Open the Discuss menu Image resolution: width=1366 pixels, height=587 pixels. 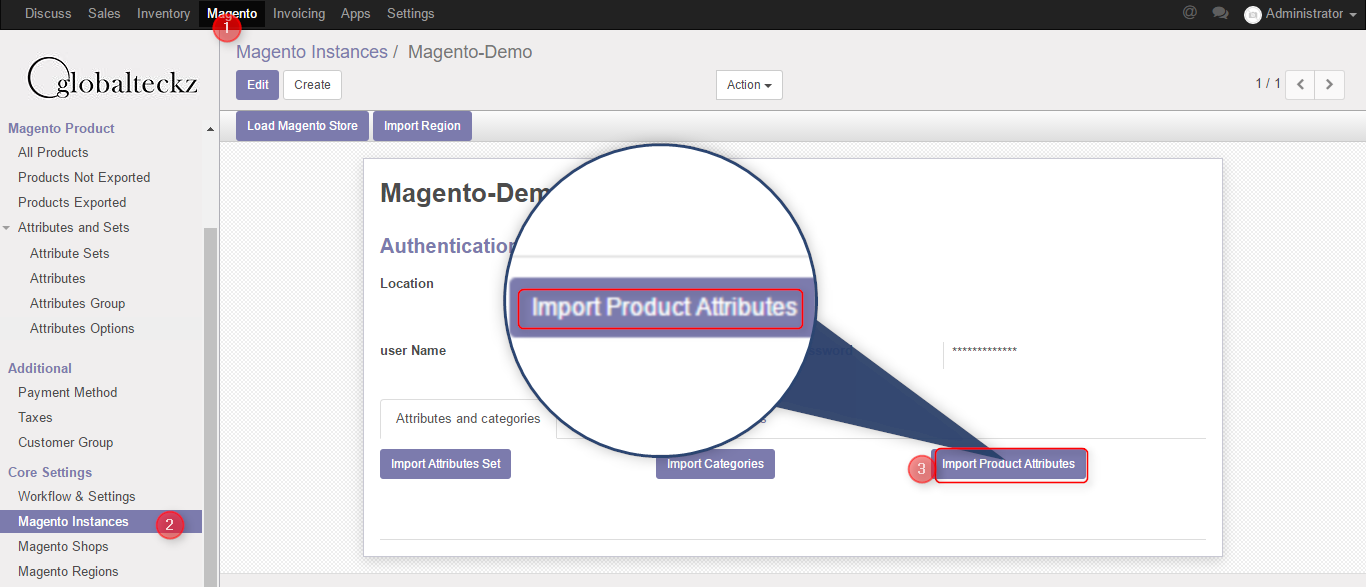pos(48,14)
